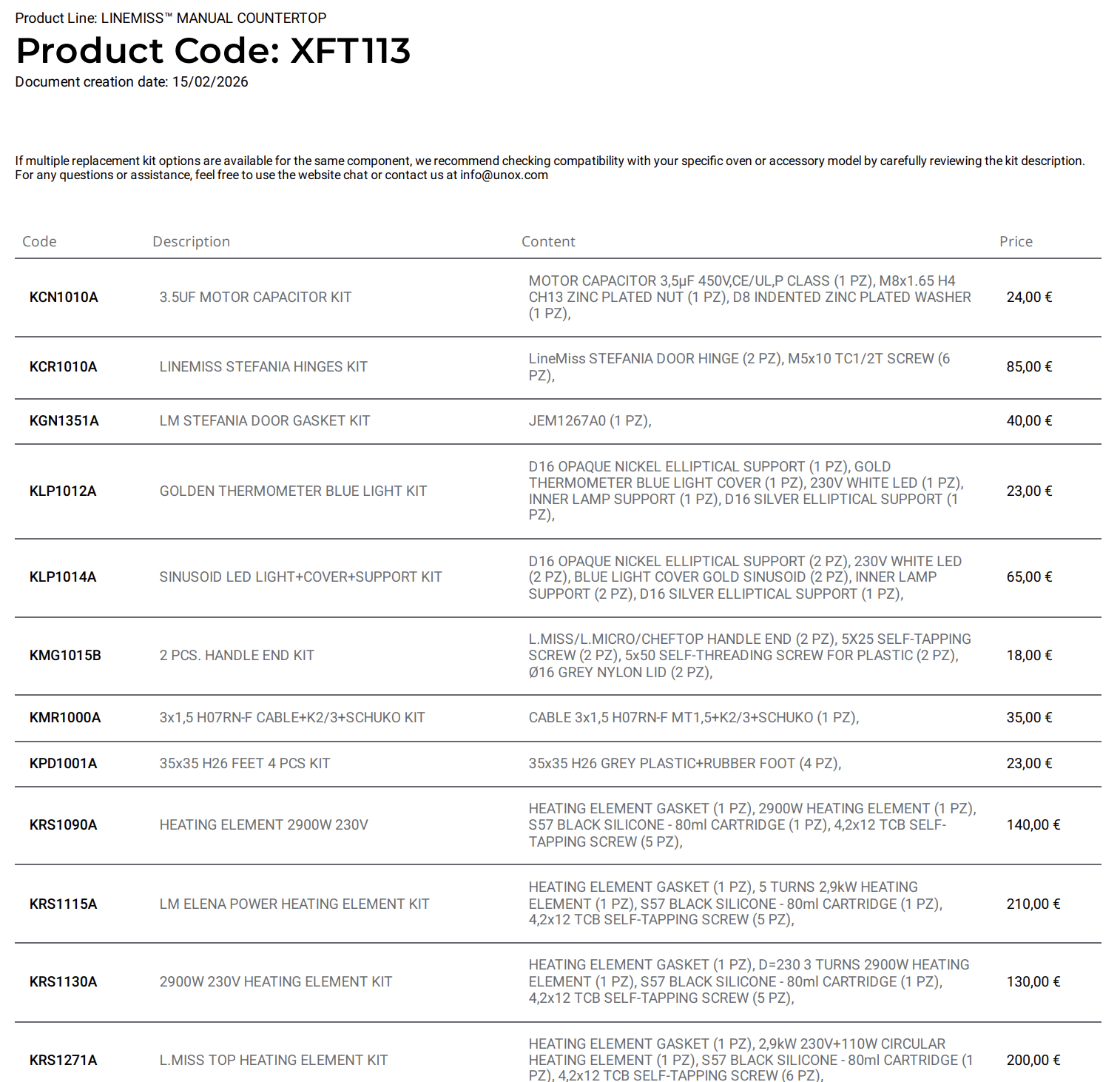Click product code KRS1271A
Image resolution: width=1120 pixels, height=1082 pixels.
pyautogui.click(x=63, y=1061)
